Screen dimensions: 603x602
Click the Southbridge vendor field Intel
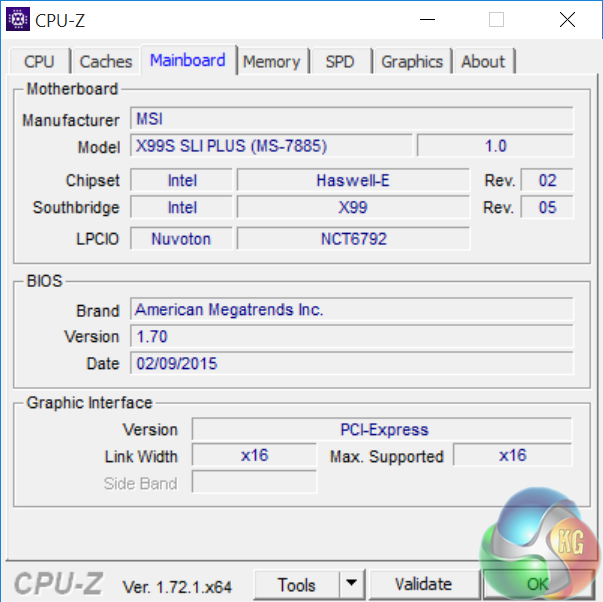(x=182, y=207)
